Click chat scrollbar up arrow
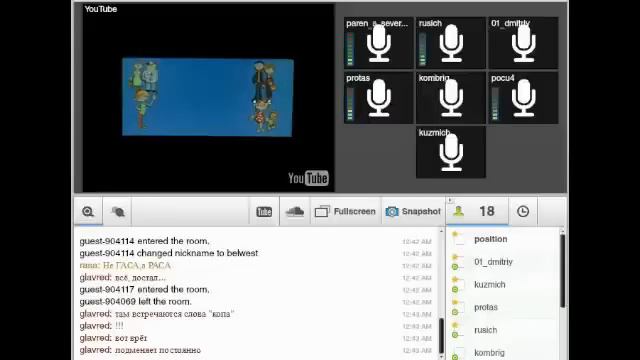Screen dimensions: 640x360 point(441,231)
